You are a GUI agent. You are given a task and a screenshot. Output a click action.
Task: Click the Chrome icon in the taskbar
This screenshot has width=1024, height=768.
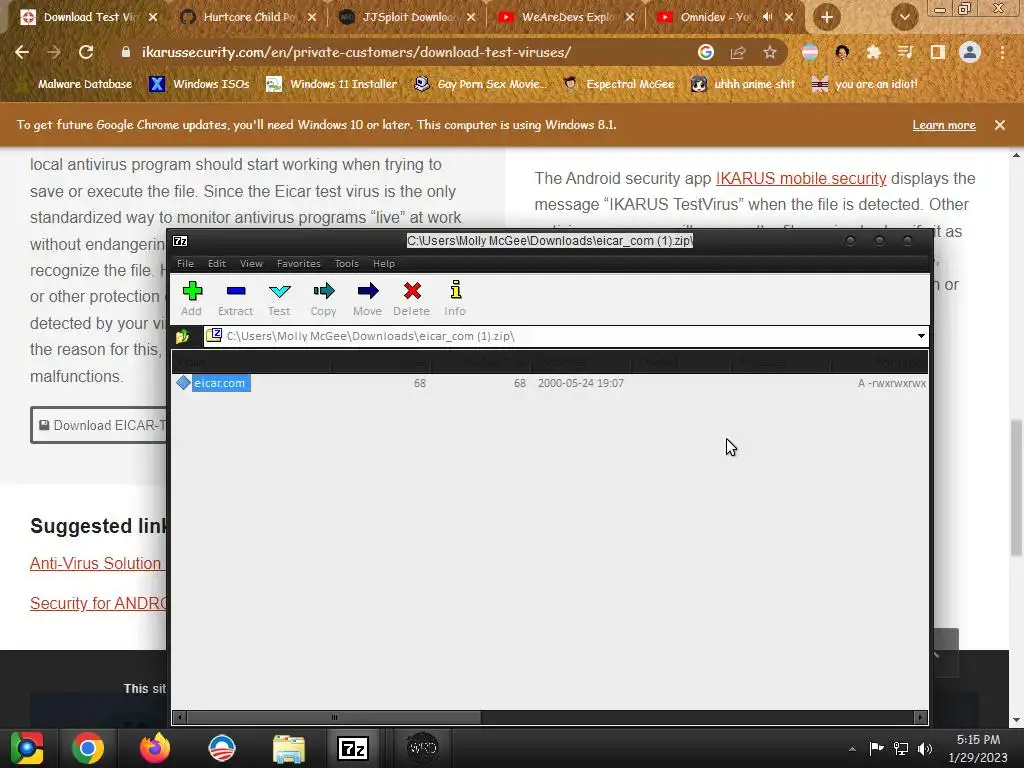pos(88,748)
